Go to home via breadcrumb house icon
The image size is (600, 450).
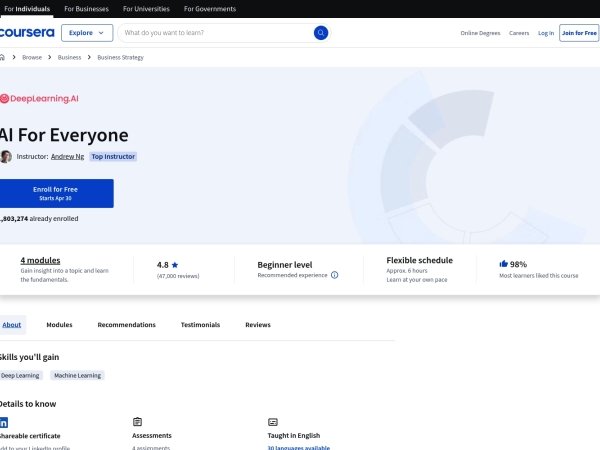click(2, 57)
